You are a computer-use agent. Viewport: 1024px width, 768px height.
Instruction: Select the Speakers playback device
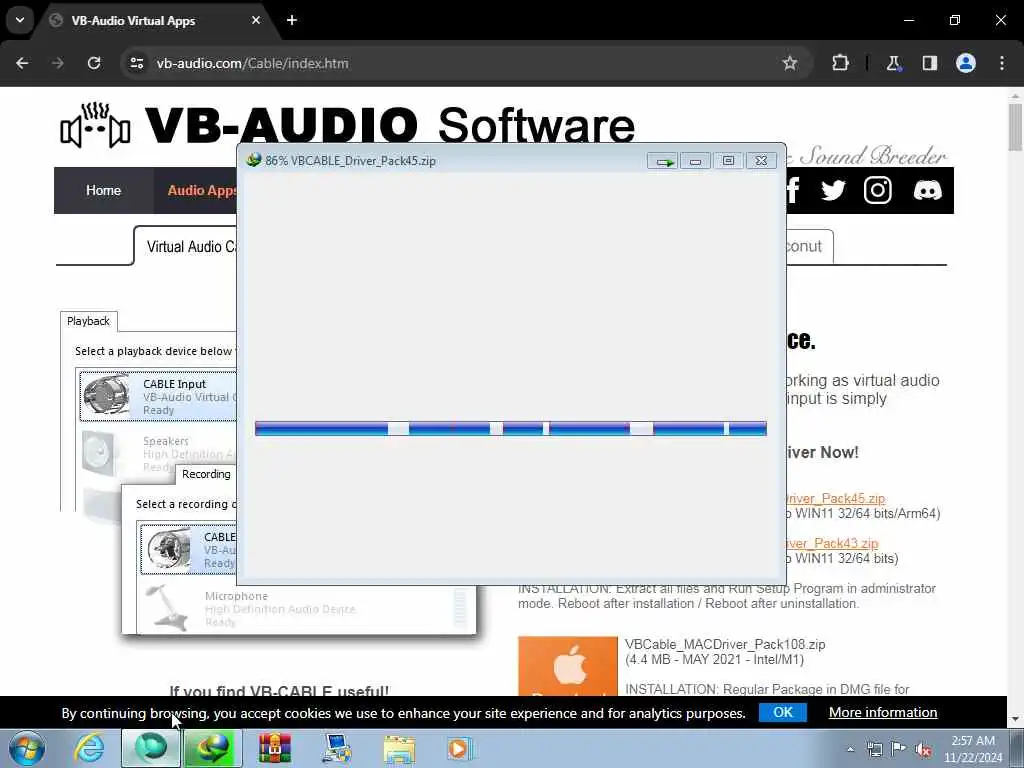159,454
